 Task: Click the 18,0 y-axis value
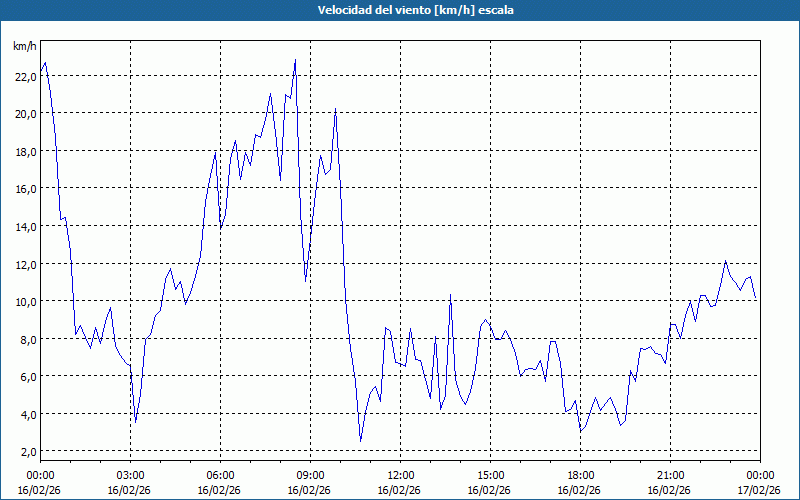click(25, 151)
